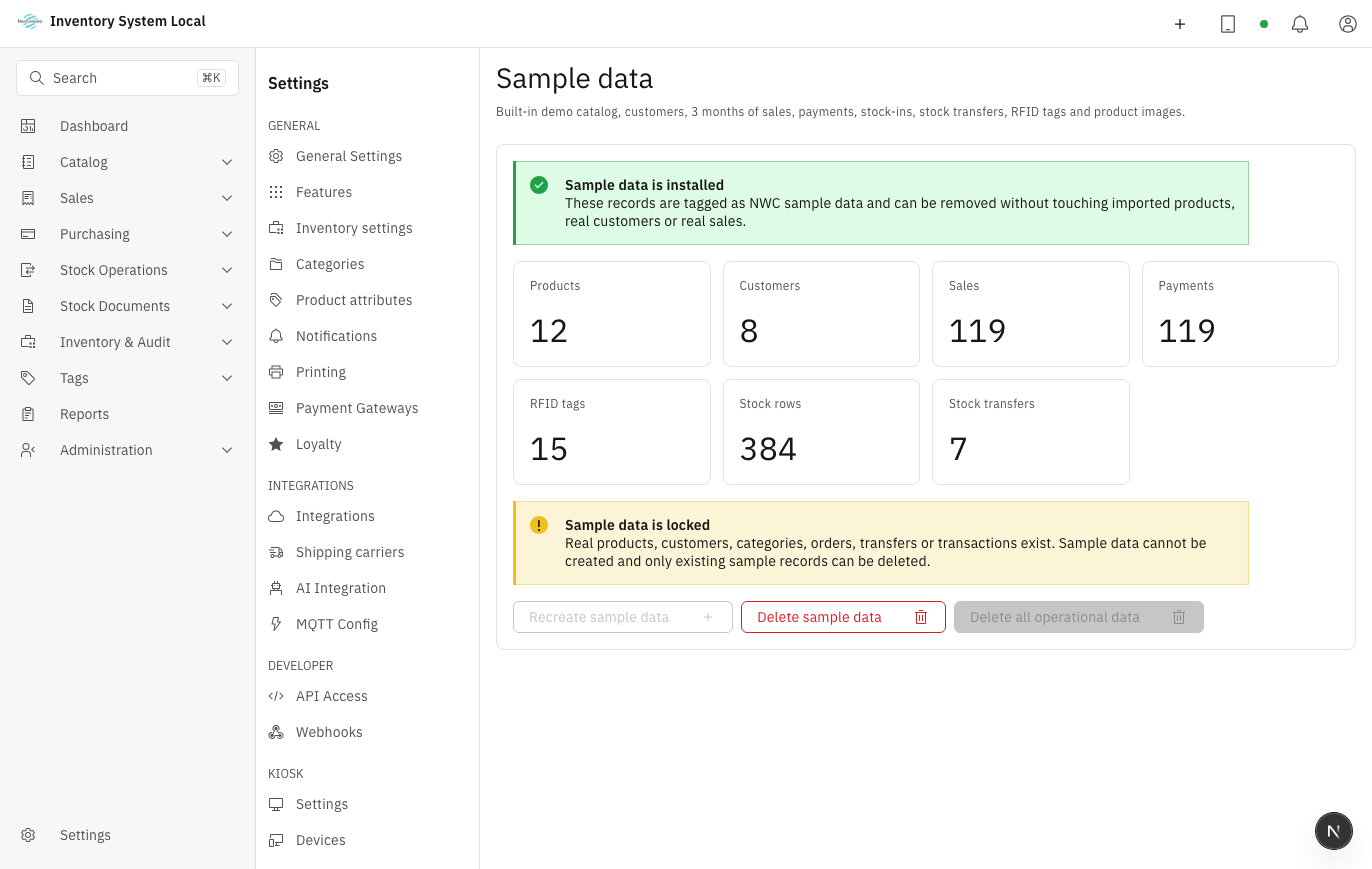Click the Shipping carriers truck icon
Viewport: 1372px width, 869px height.
click(x=276, y=552)
